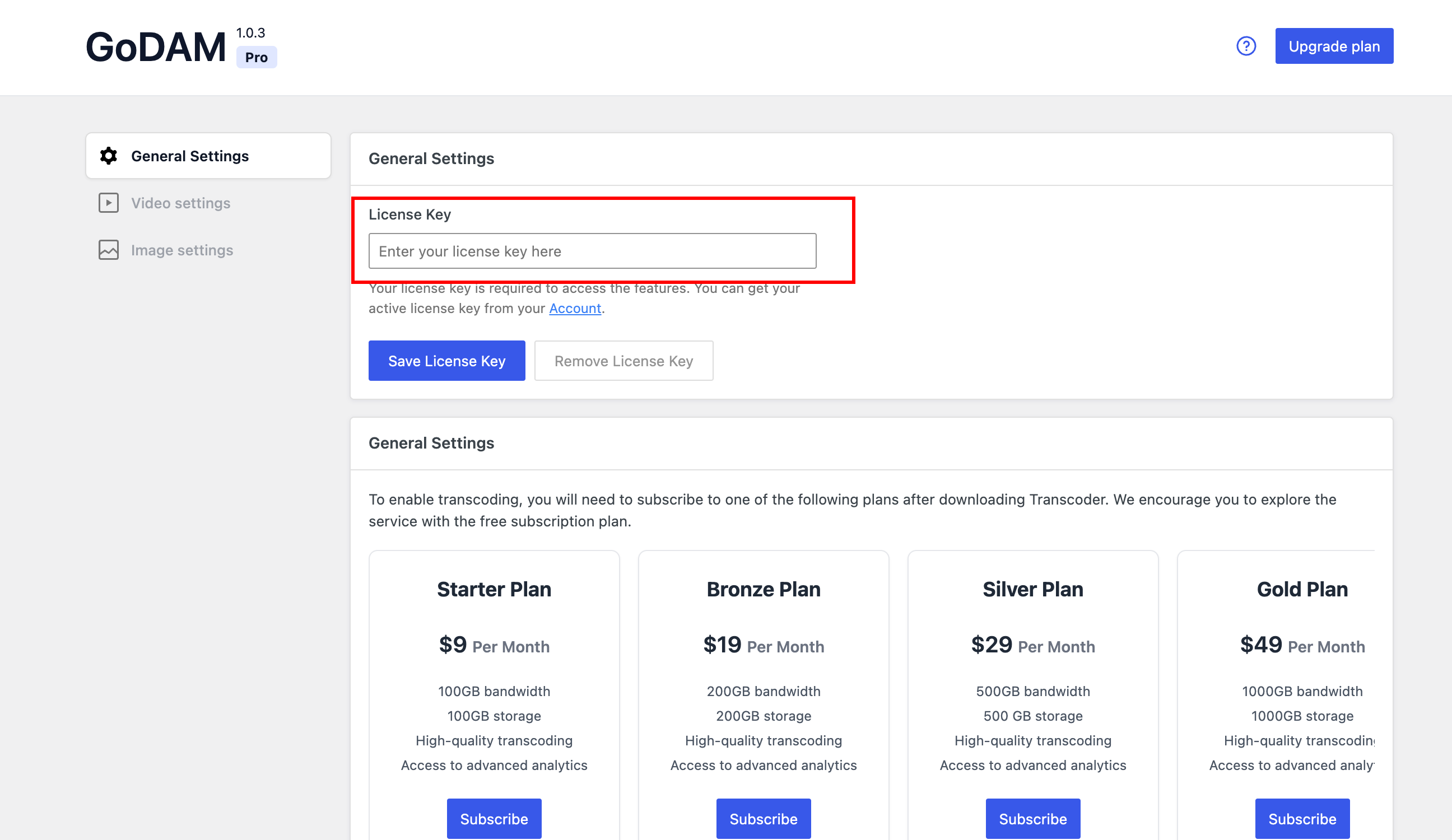This screenshot has width=1452, height=840.
Task: Subscribe to the Starter Plan
Action: coord(494,818)
